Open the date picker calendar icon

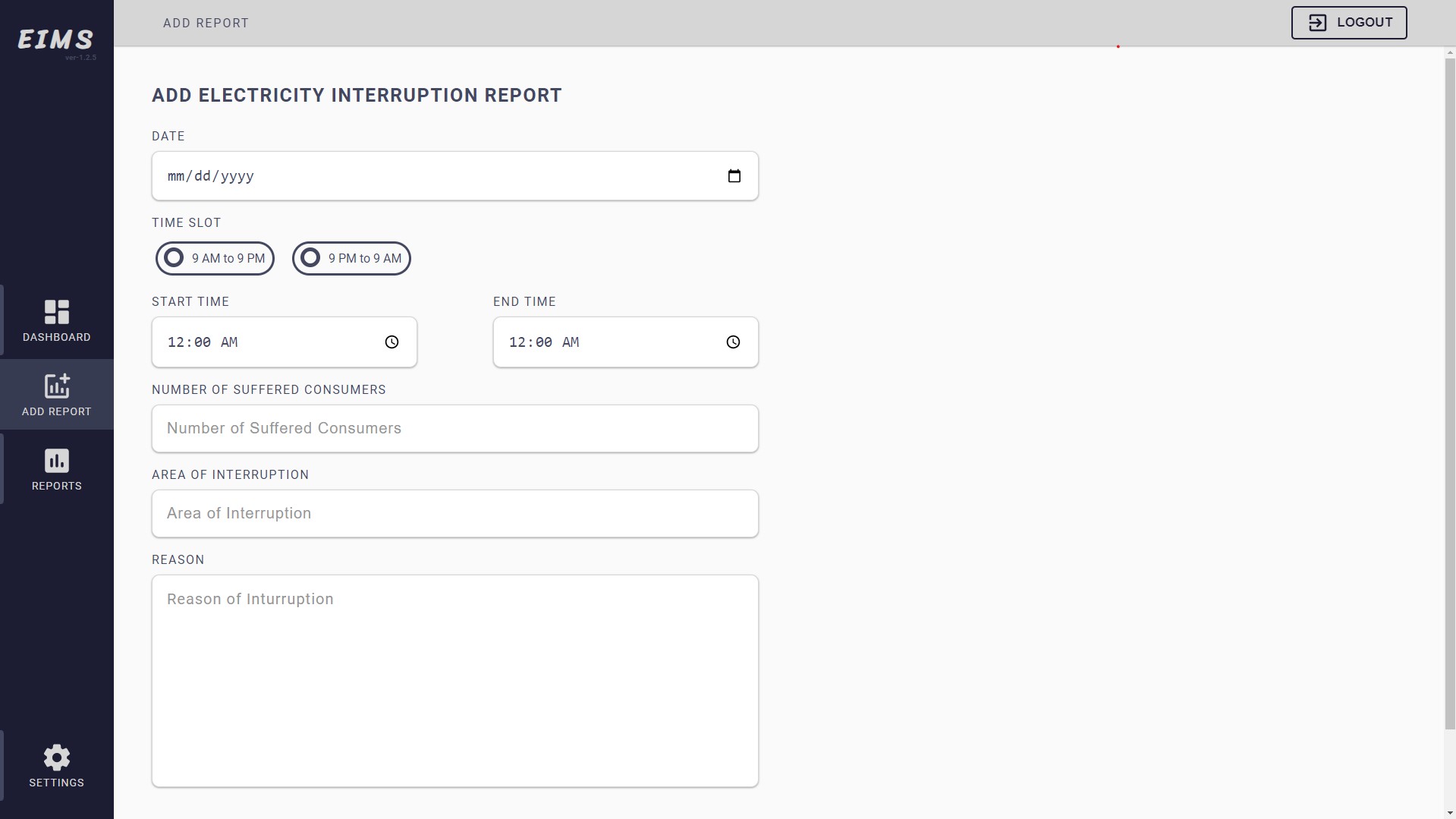coord(734,176)
